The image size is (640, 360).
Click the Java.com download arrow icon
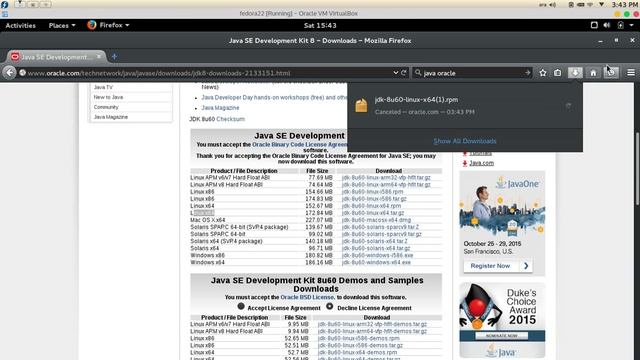point(464,163)
